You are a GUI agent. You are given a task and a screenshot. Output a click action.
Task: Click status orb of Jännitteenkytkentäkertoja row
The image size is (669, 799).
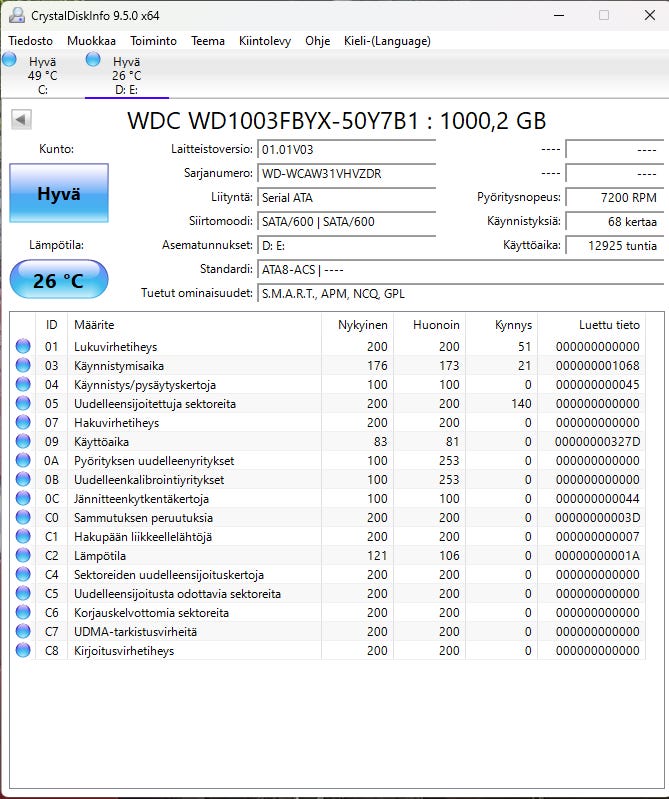[x=23, y=498]
